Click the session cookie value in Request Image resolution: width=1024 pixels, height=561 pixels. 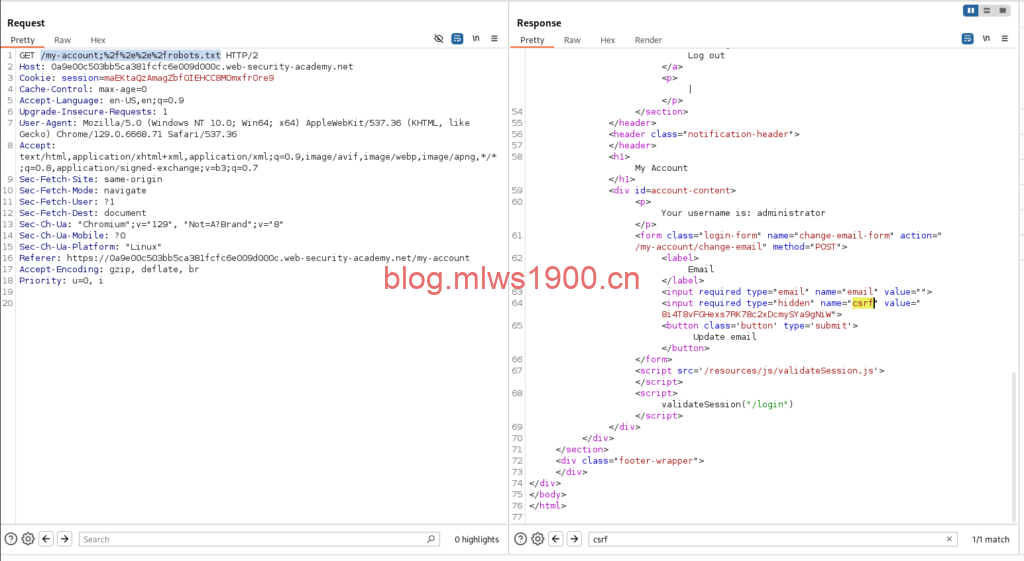pos(189,78)
